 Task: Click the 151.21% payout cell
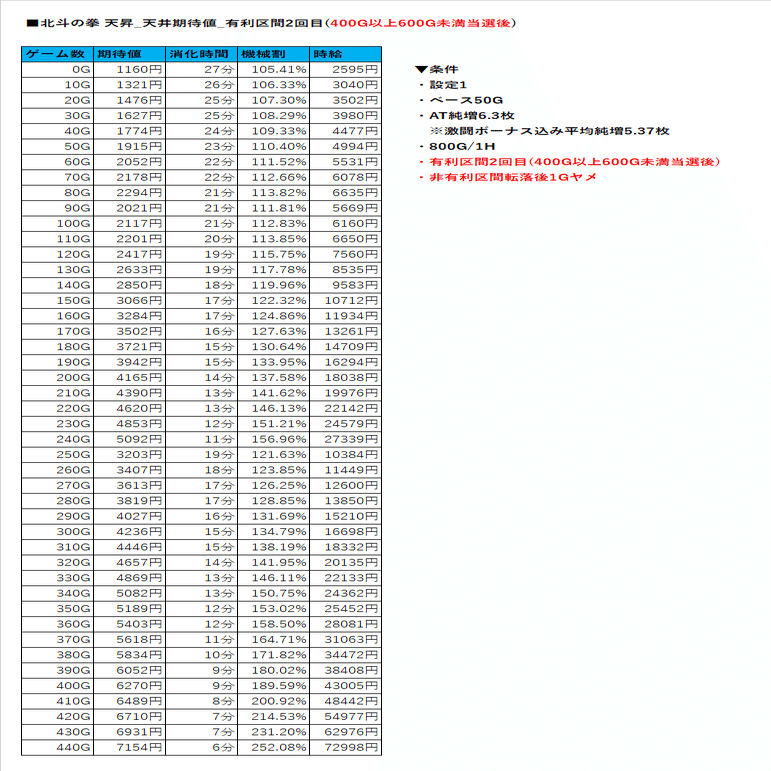click(x=273, y=424)
